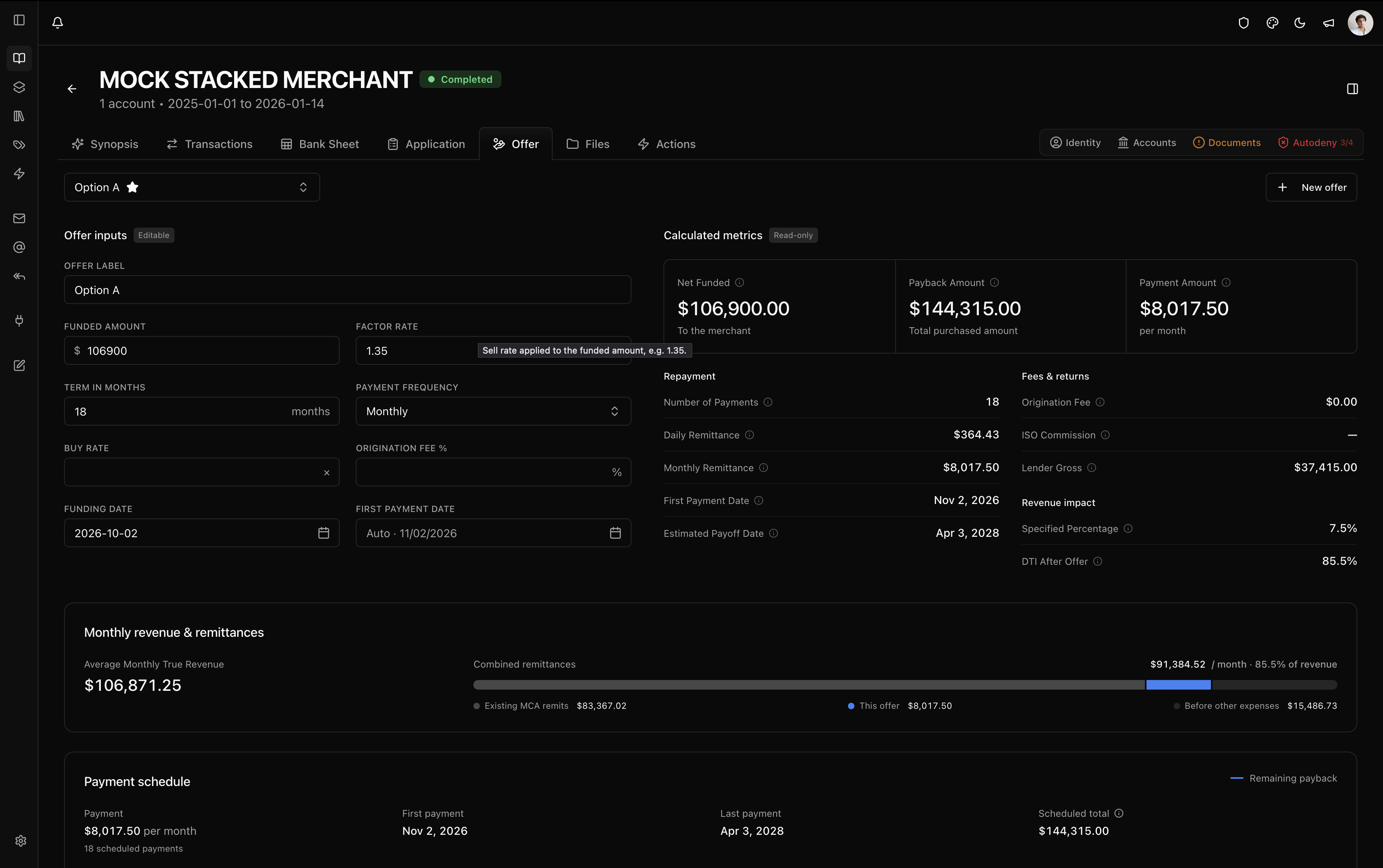
Task: Switch to the Transactions tab
Action: [x=209, y=144]
